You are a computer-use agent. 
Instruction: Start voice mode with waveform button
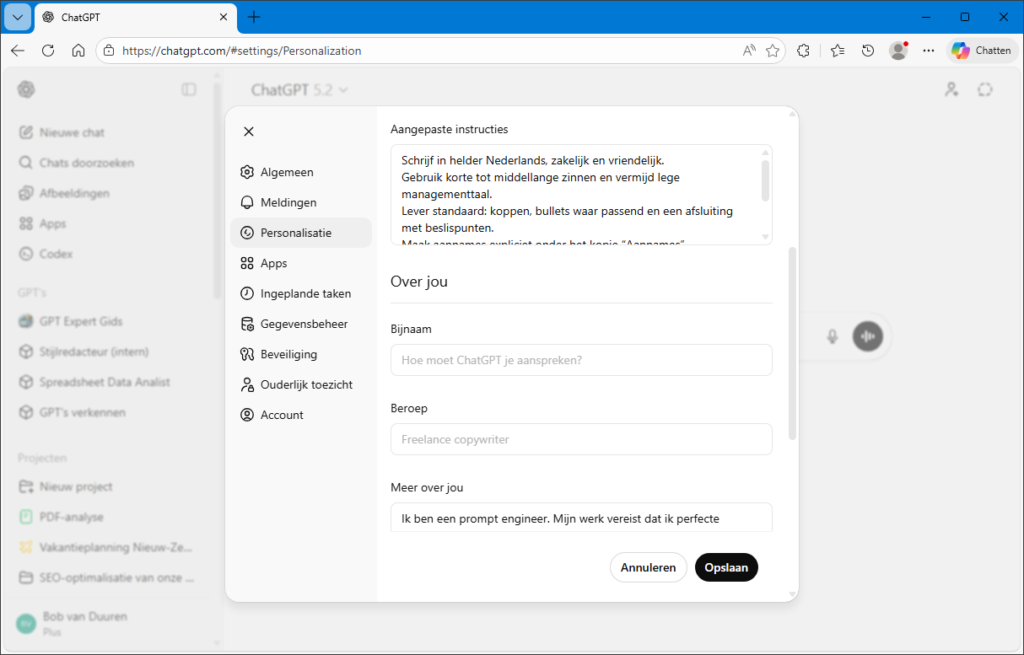[867, 336]
